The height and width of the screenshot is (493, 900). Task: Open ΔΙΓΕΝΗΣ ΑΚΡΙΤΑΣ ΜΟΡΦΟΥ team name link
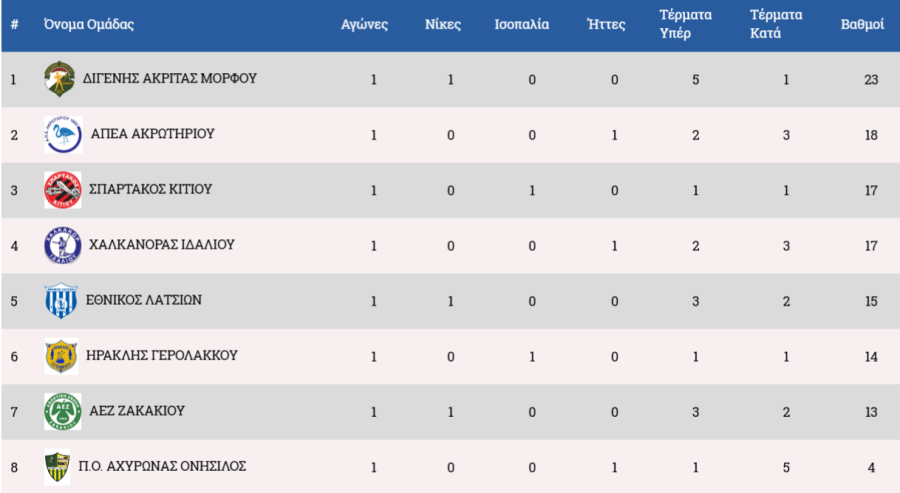point(170,78)
